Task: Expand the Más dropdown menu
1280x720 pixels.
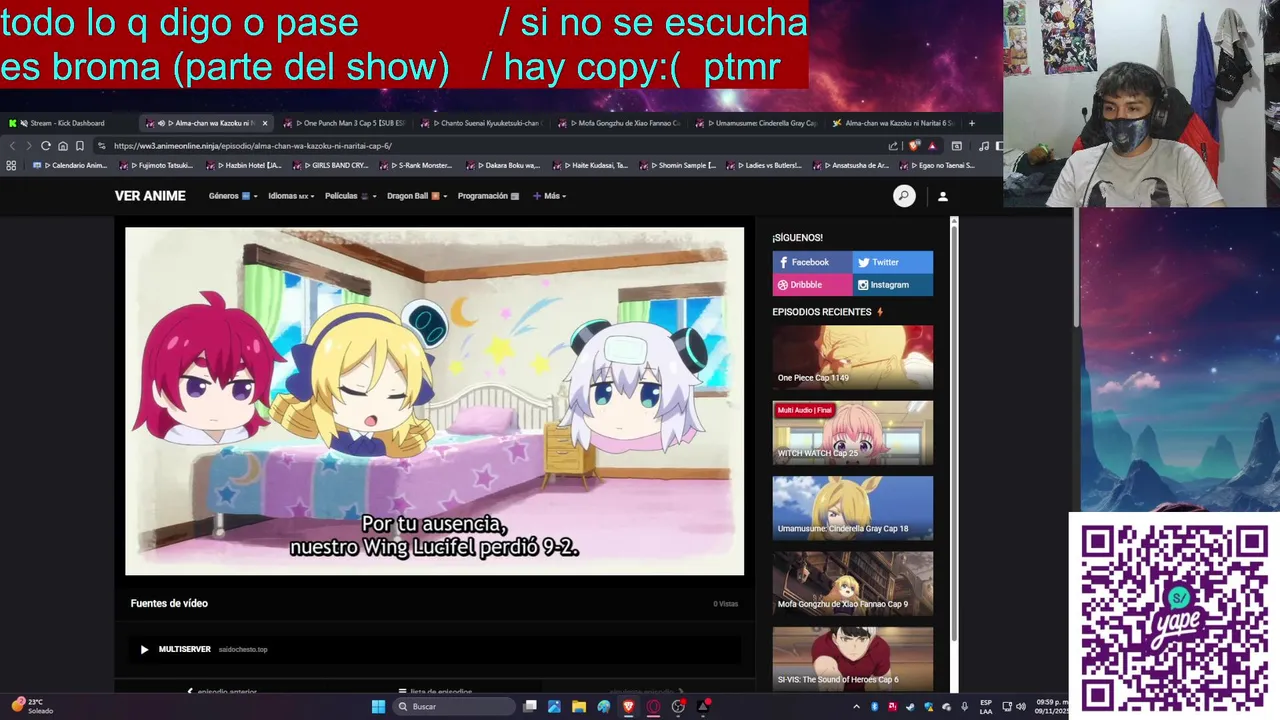Action: tap(550, 196)
